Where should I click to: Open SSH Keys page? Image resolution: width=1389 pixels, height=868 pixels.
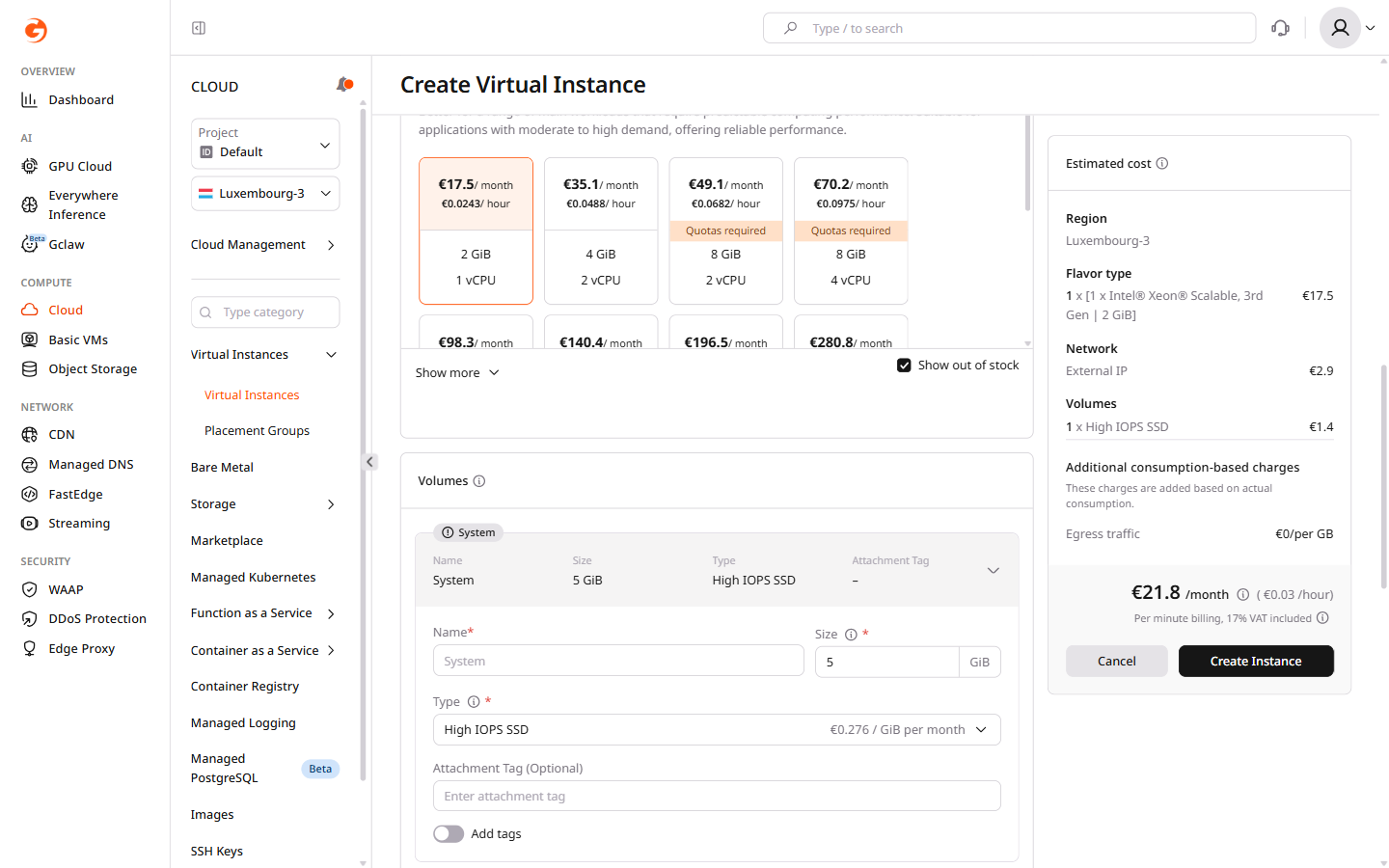tap(217, 852)
